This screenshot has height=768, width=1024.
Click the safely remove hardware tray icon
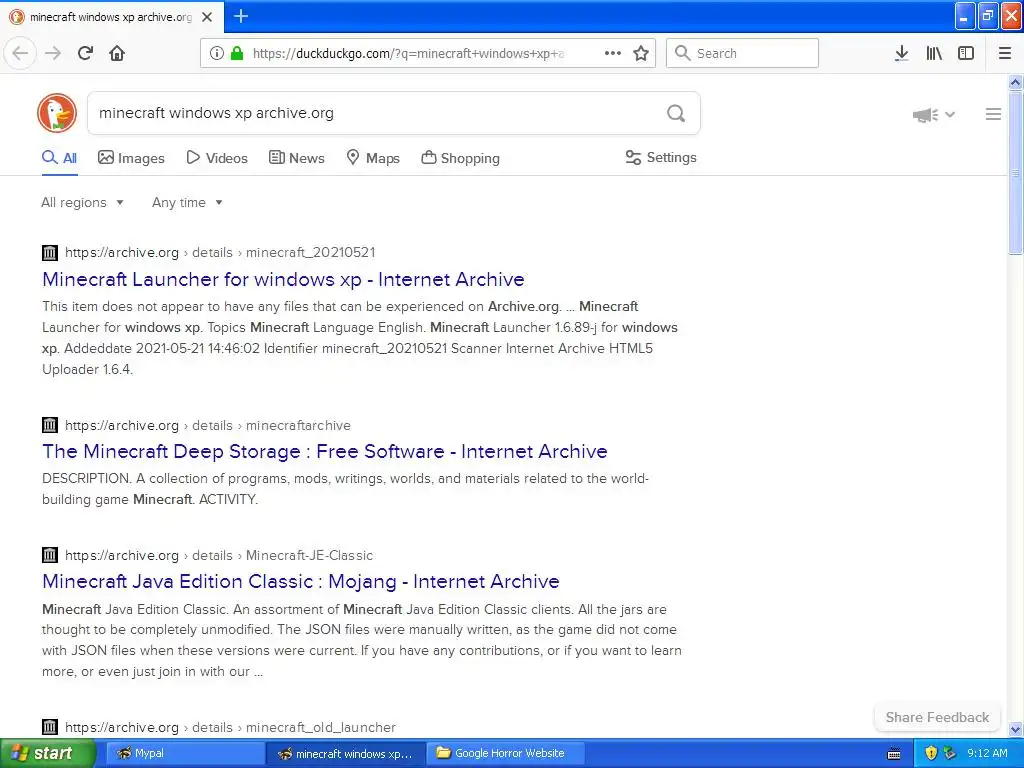pyautogui.click(x=950, y=754)
